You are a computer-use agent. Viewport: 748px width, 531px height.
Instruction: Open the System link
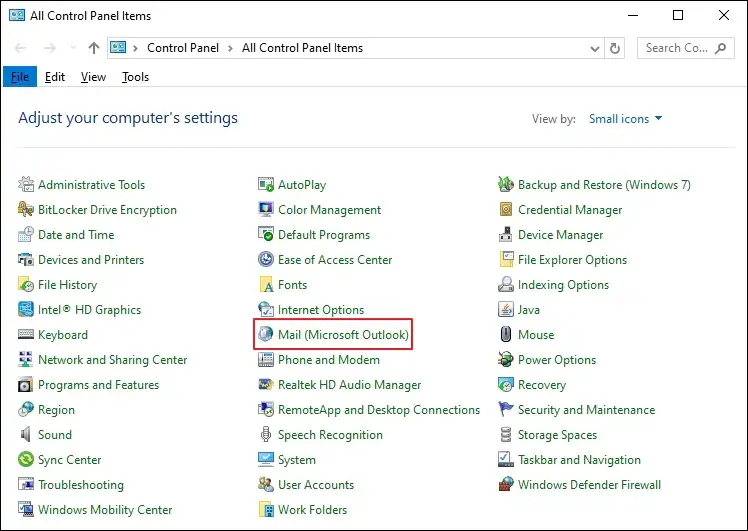click(x=297, y=460)
